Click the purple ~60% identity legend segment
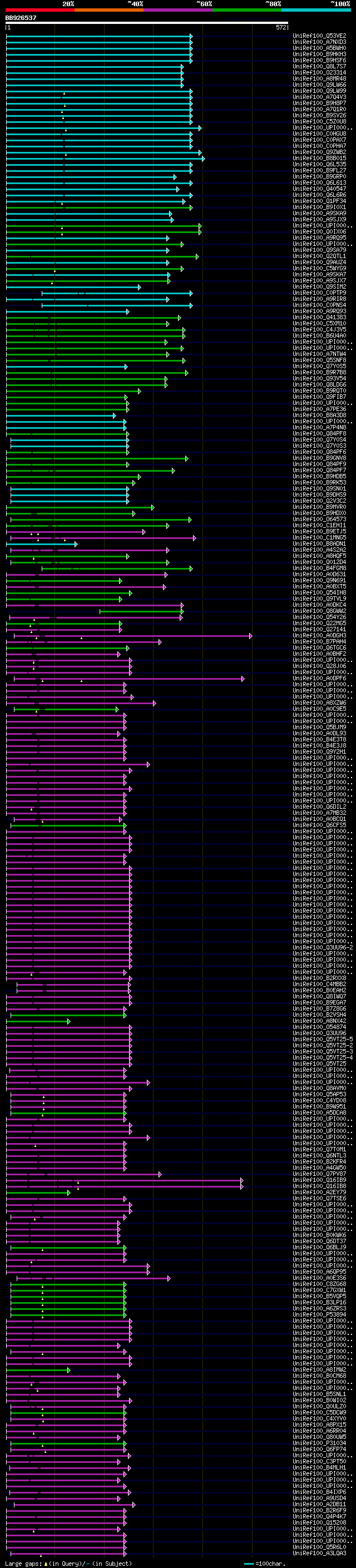This screenshot has width=356, height=1568. click(179, 10)
